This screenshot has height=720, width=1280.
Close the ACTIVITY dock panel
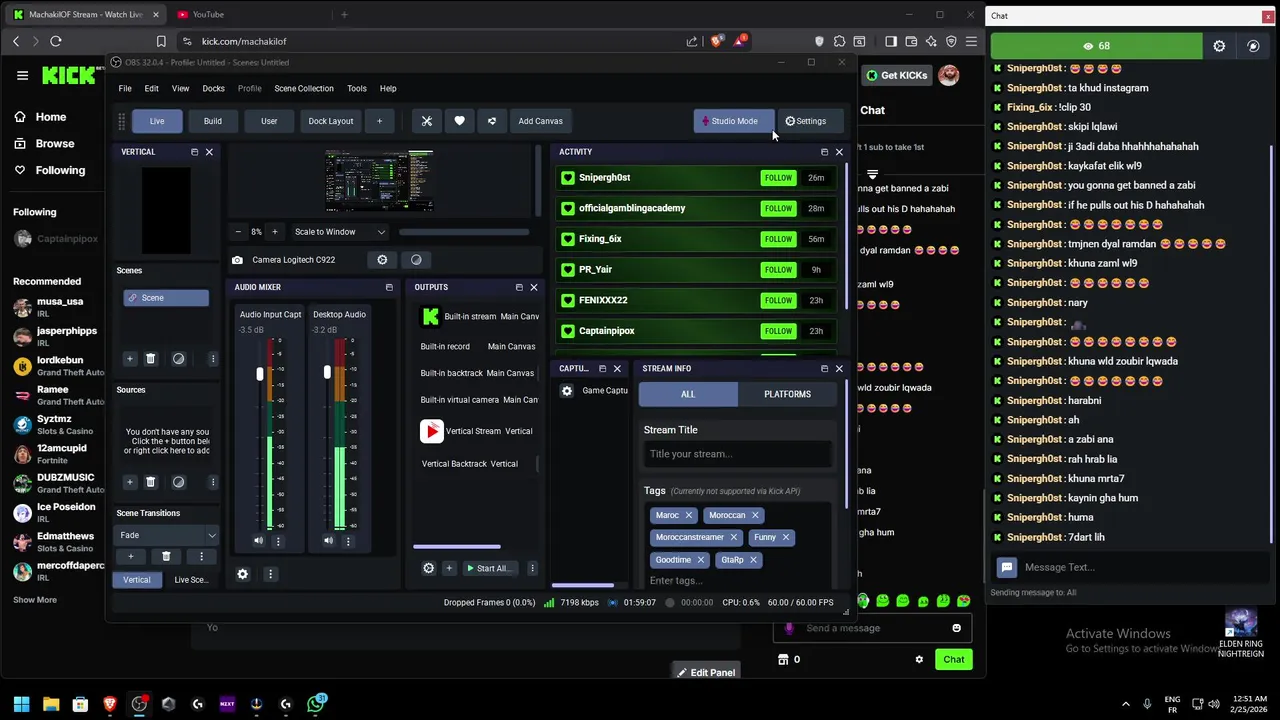839,152
